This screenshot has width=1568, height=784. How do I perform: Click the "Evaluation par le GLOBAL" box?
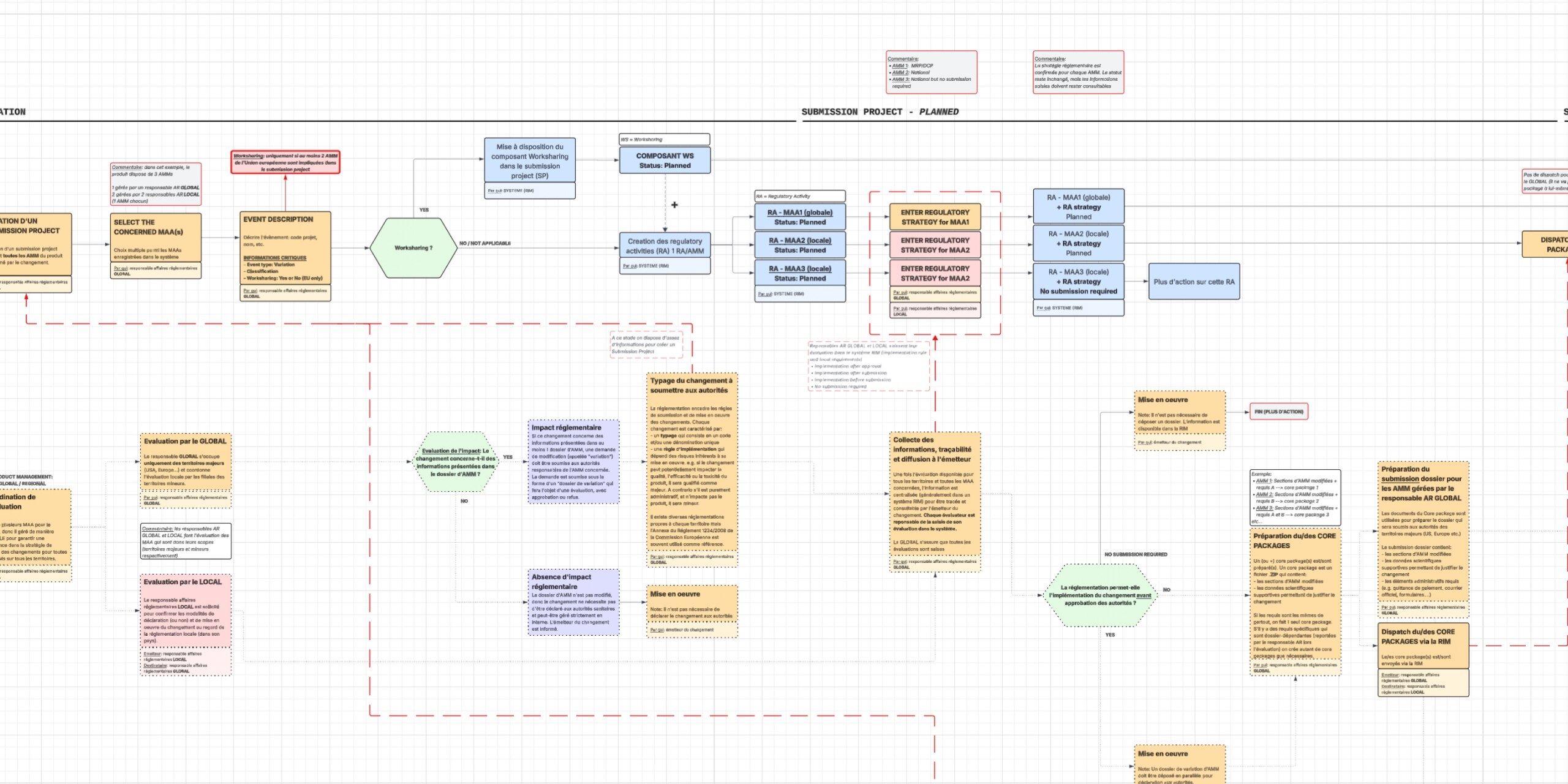point(186,462)
